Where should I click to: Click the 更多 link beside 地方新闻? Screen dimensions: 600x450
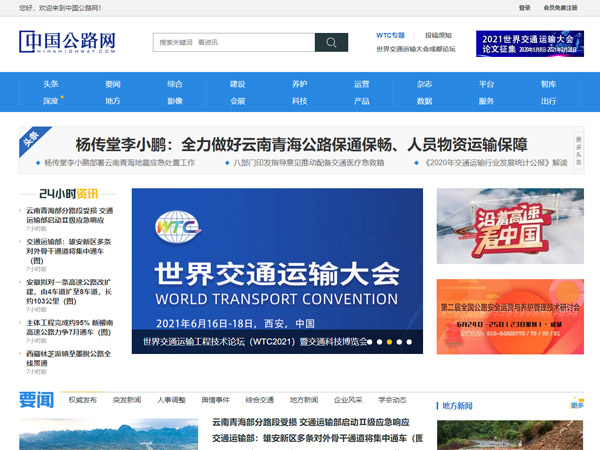[577, 405]
